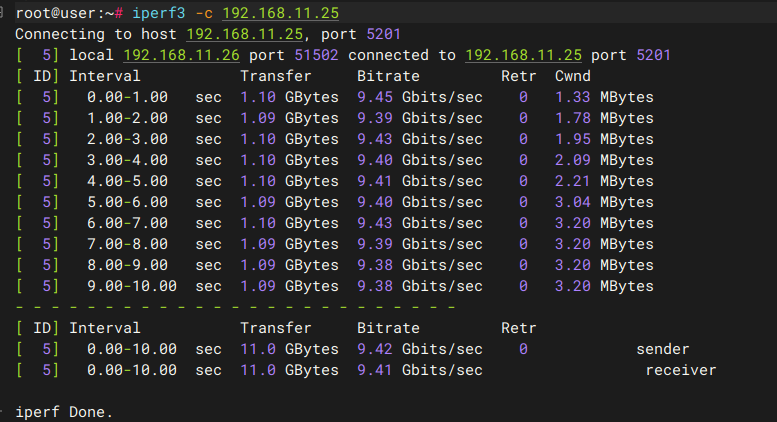Click the Cwnd column header

pos(572,76)
